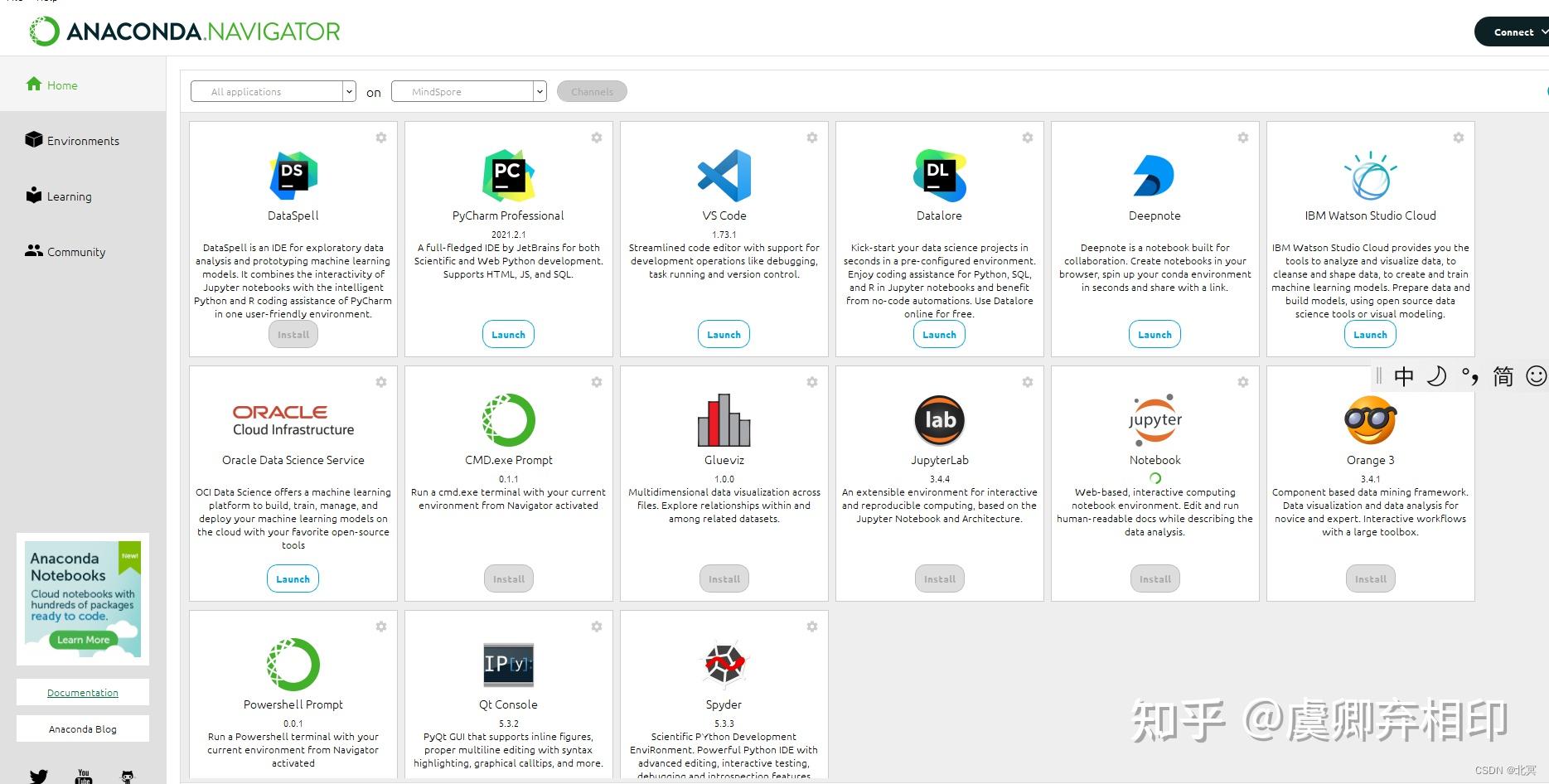1549x784 pixels.
Task: Open the Notebook tile gear options
Action: [1243, 382]
